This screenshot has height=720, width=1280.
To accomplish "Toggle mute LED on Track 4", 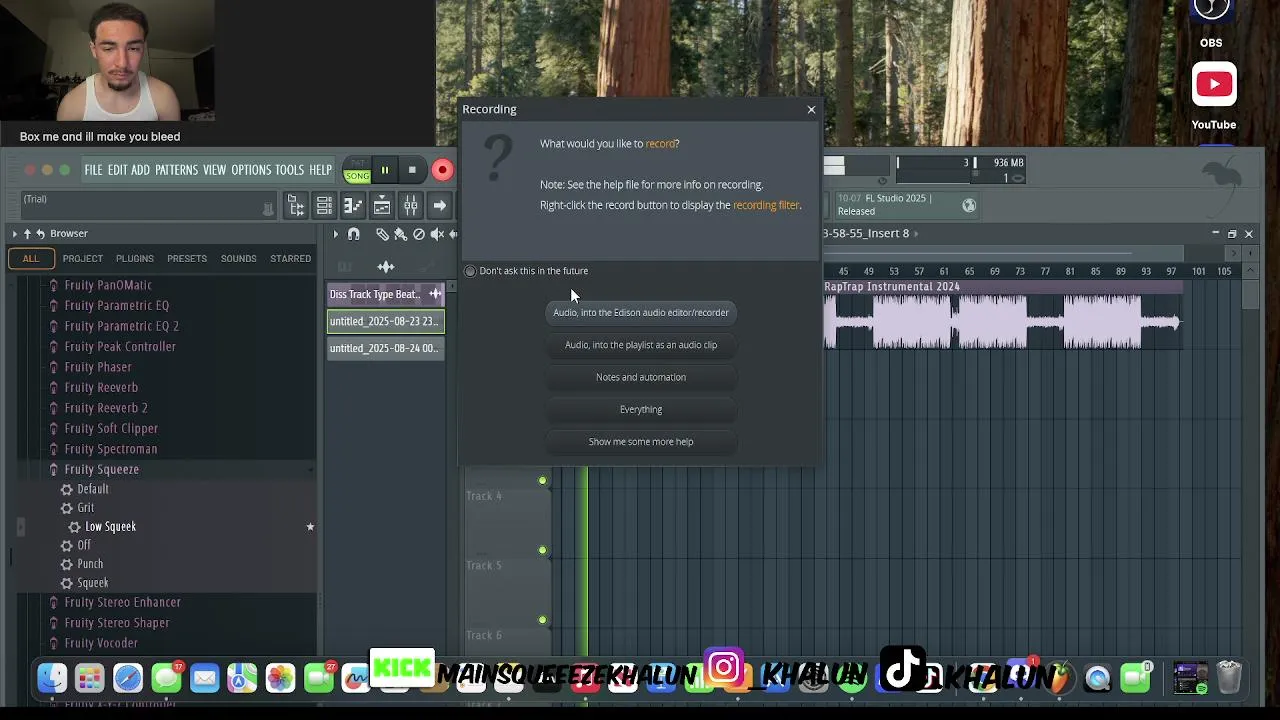I will [x=542, y=480].
